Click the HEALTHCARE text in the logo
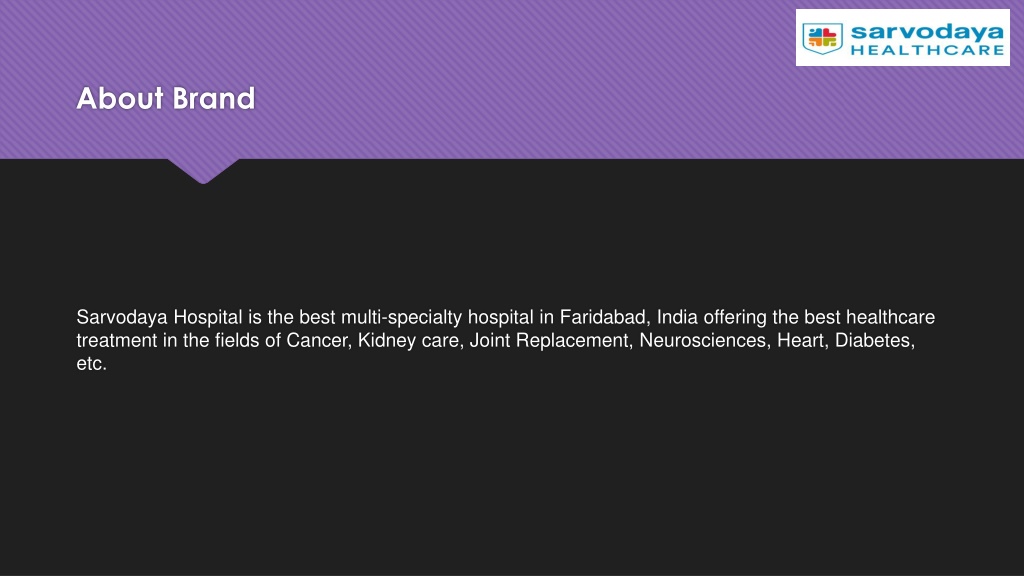This screenshot has width=1024, height=576. [x=927, y=50]
